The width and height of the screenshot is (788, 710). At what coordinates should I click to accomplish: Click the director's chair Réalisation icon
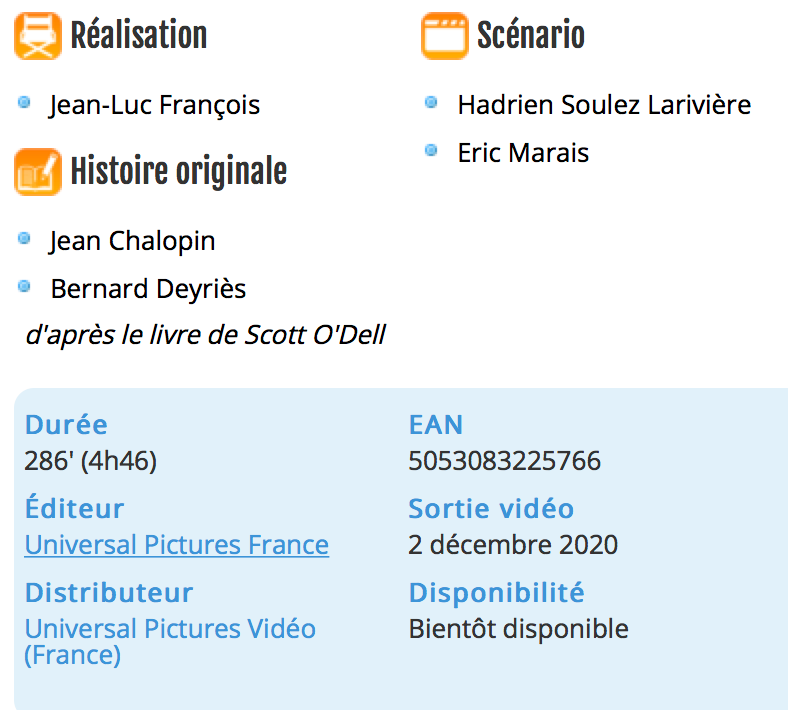coord(37,36)
